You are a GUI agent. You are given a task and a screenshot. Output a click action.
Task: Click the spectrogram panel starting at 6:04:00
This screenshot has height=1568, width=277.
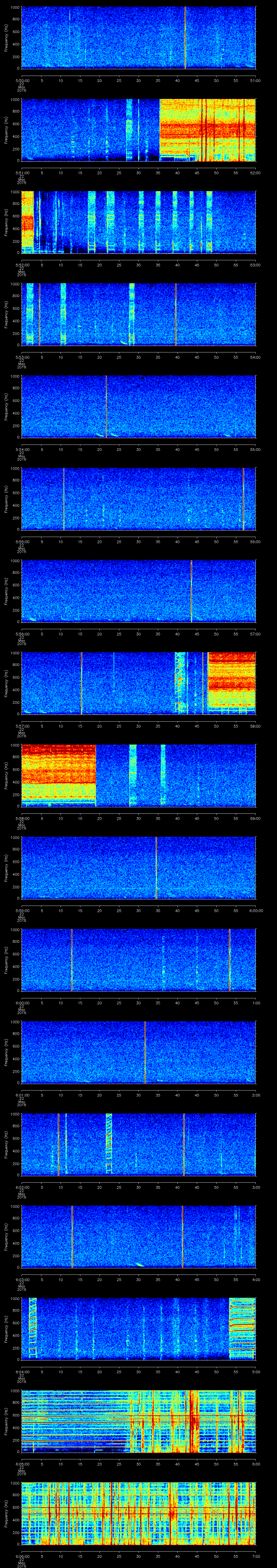pyautogui.click(x=138, y=1329)
